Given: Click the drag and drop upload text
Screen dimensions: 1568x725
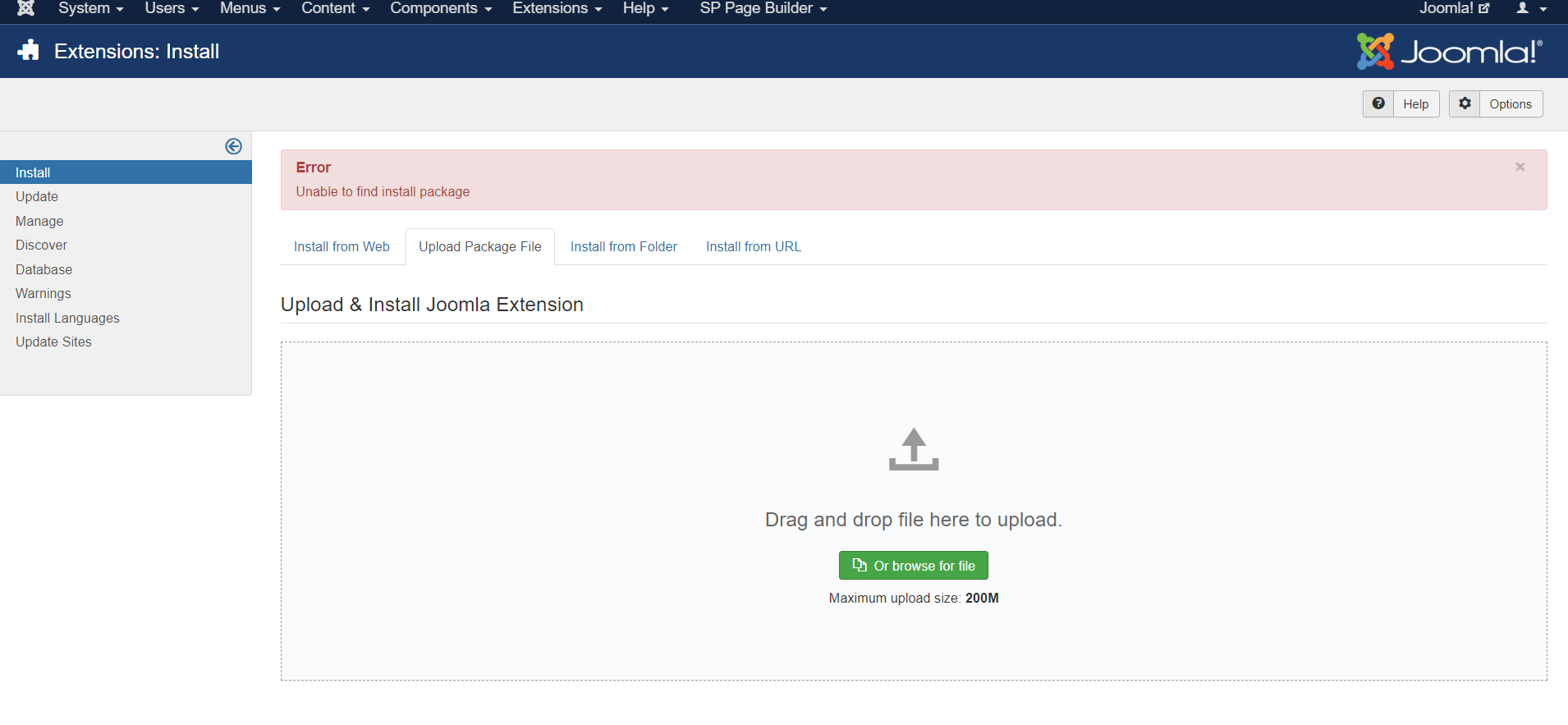Looking at the screenshot, I should 914,520.
